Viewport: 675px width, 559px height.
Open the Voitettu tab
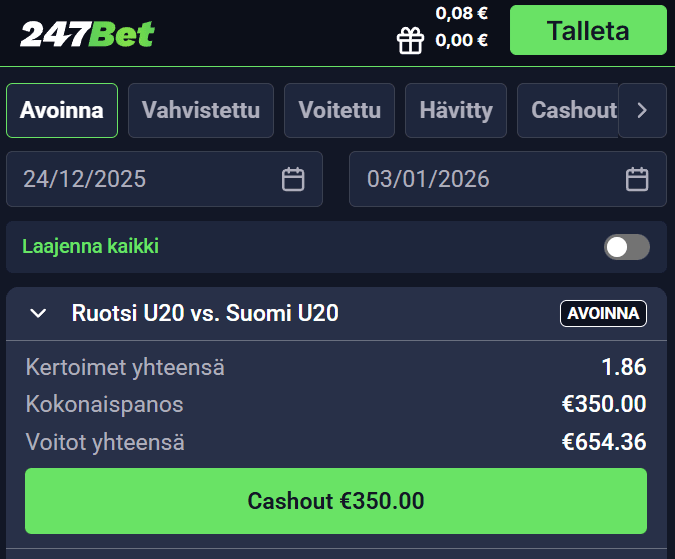339,110
